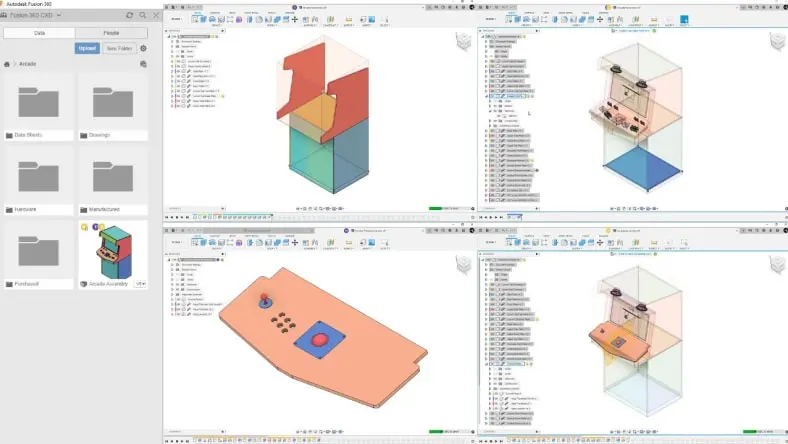Open search in the Data Panel

click(143, 15)
